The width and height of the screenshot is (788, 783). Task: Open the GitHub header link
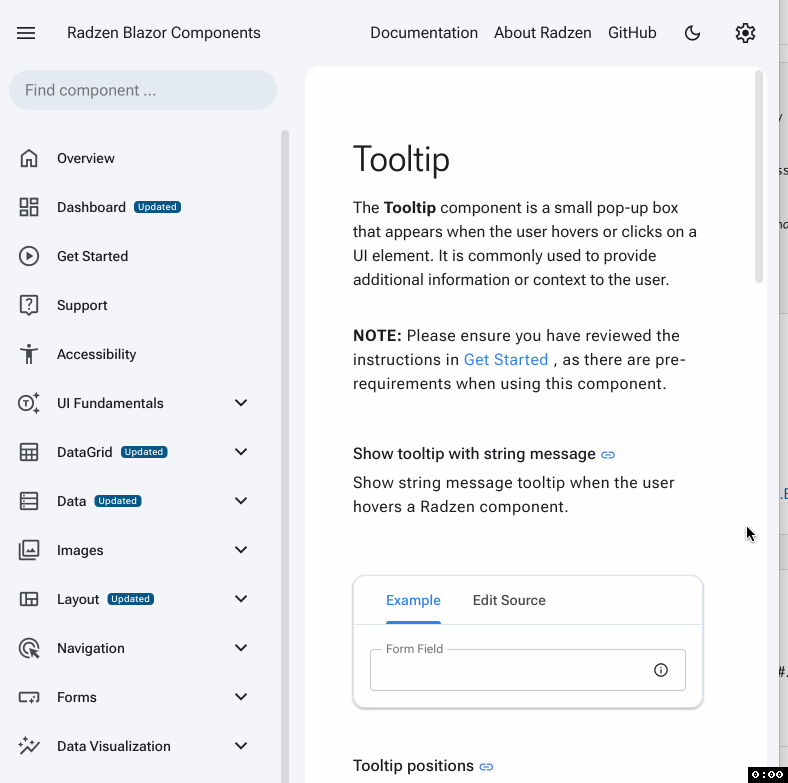point(632,33)
